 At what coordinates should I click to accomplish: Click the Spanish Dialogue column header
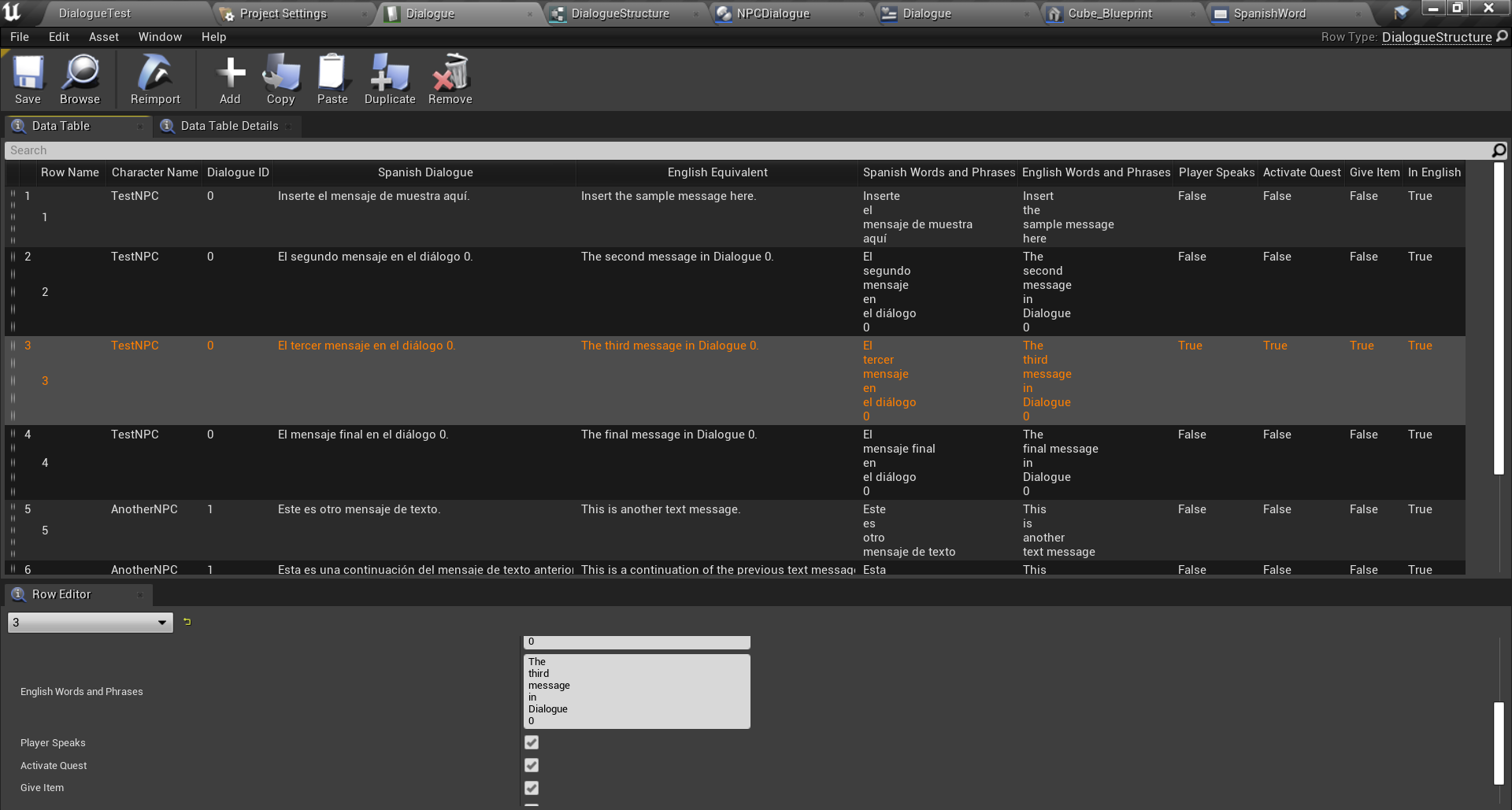click(425, 172)
